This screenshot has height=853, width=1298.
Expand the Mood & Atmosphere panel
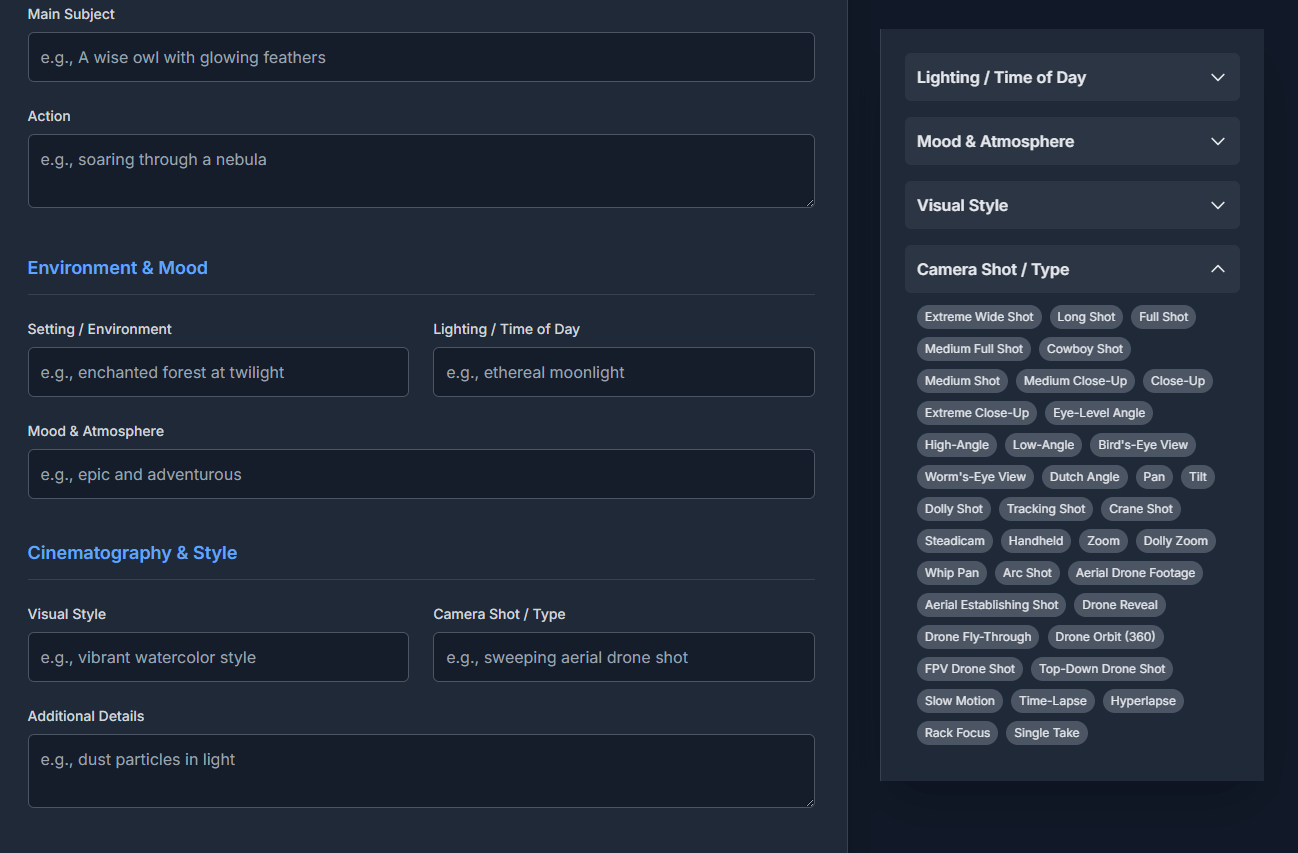pyautogui.click(x=1072, y=141)
